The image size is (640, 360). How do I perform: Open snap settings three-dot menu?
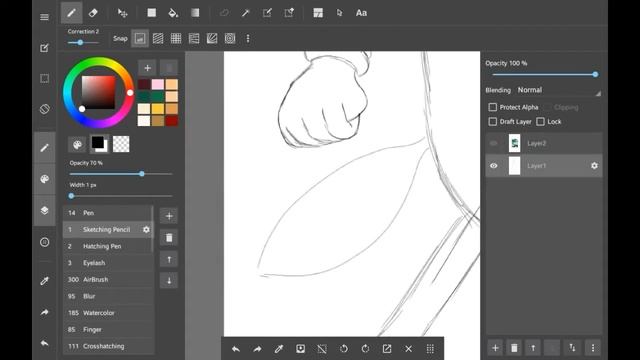click(x=248, y=39)
